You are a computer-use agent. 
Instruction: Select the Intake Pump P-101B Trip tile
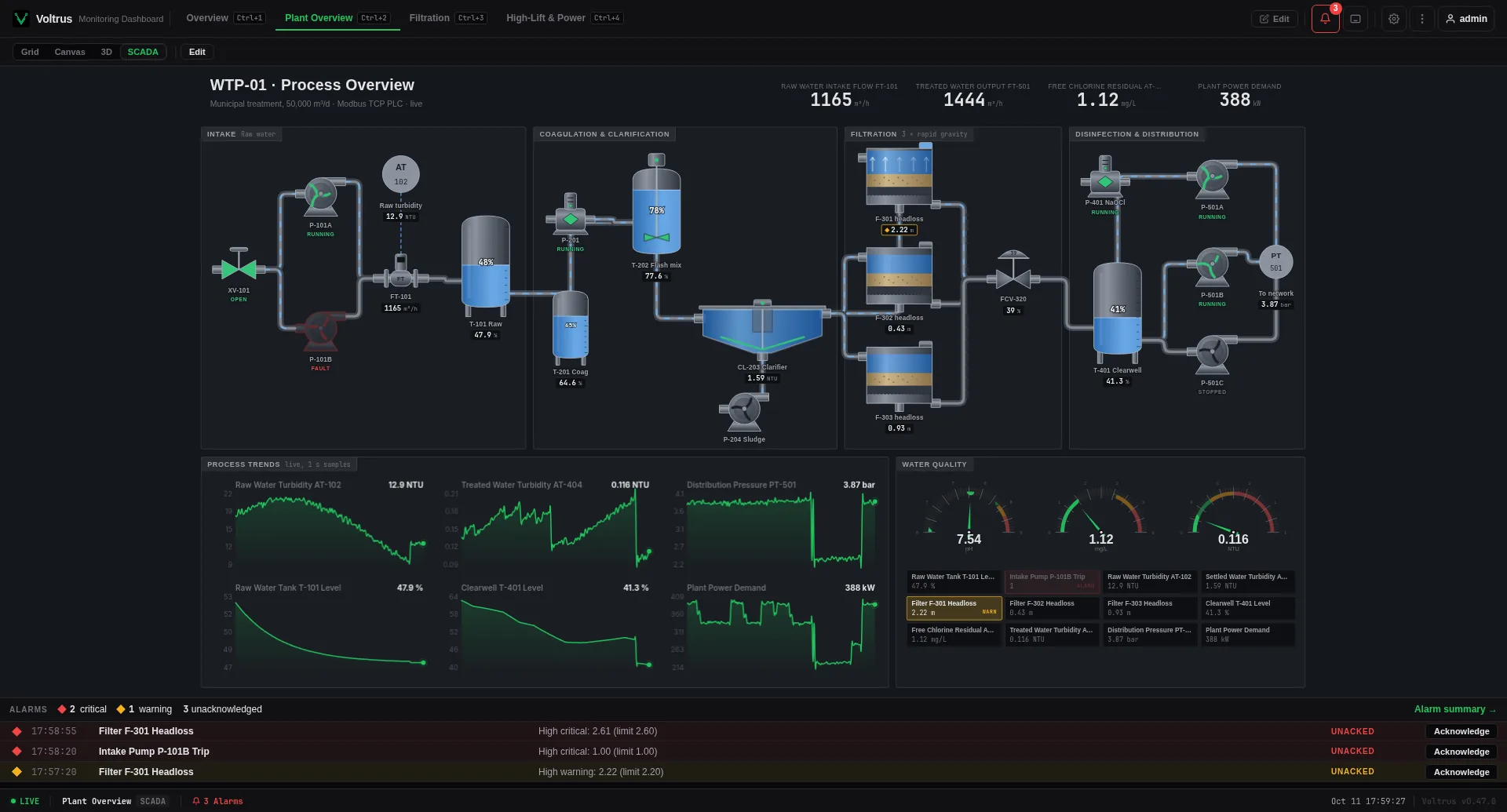coord(1052,581)
